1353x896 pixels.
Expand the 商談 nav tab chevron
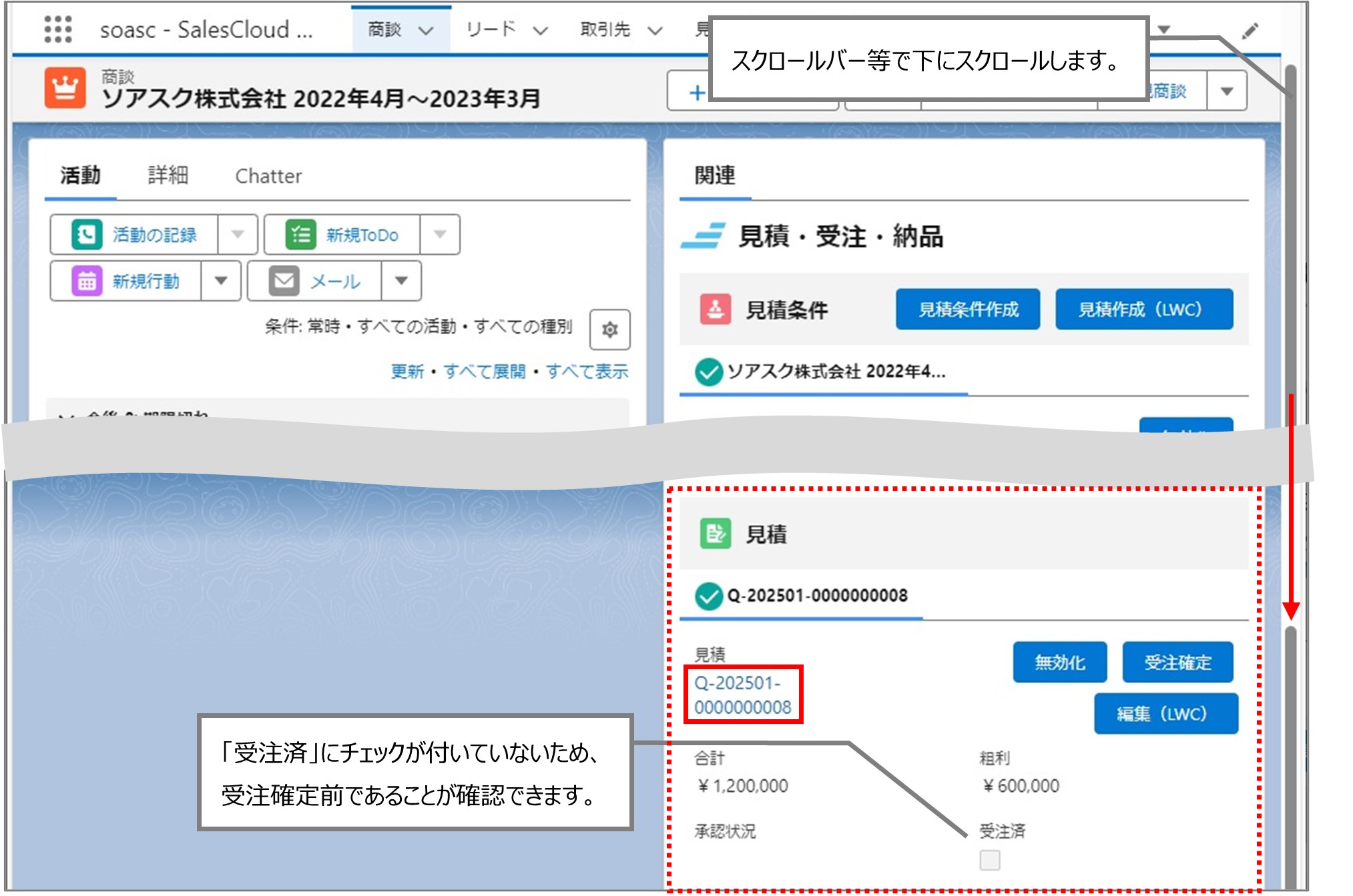pos(426,31)
